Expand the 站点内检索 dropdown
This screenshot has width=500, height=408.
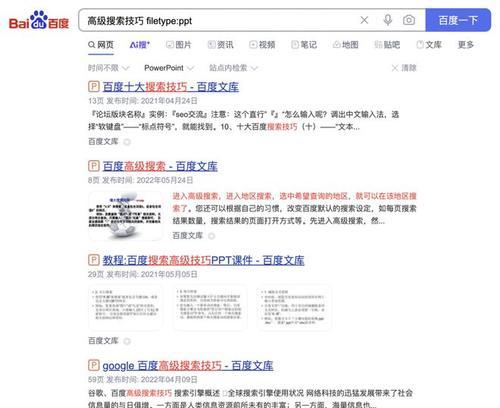tap(233, 68)
